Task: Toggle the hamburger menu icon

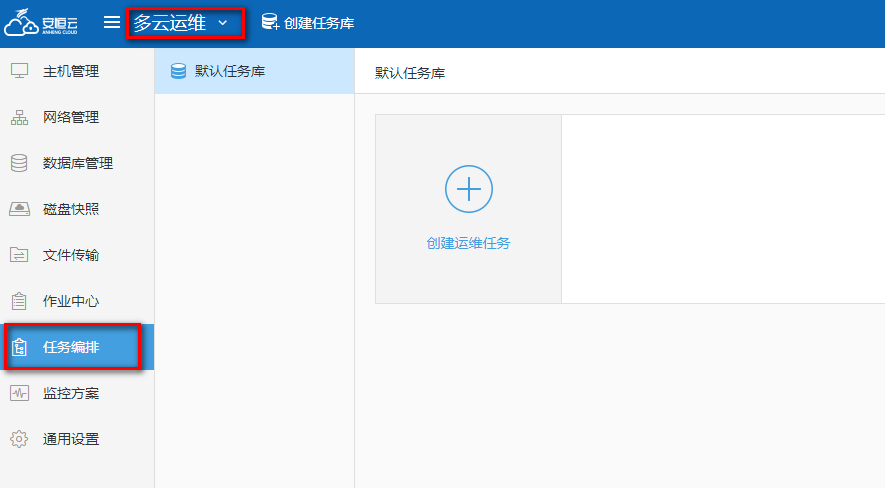Action: (112, 22)
